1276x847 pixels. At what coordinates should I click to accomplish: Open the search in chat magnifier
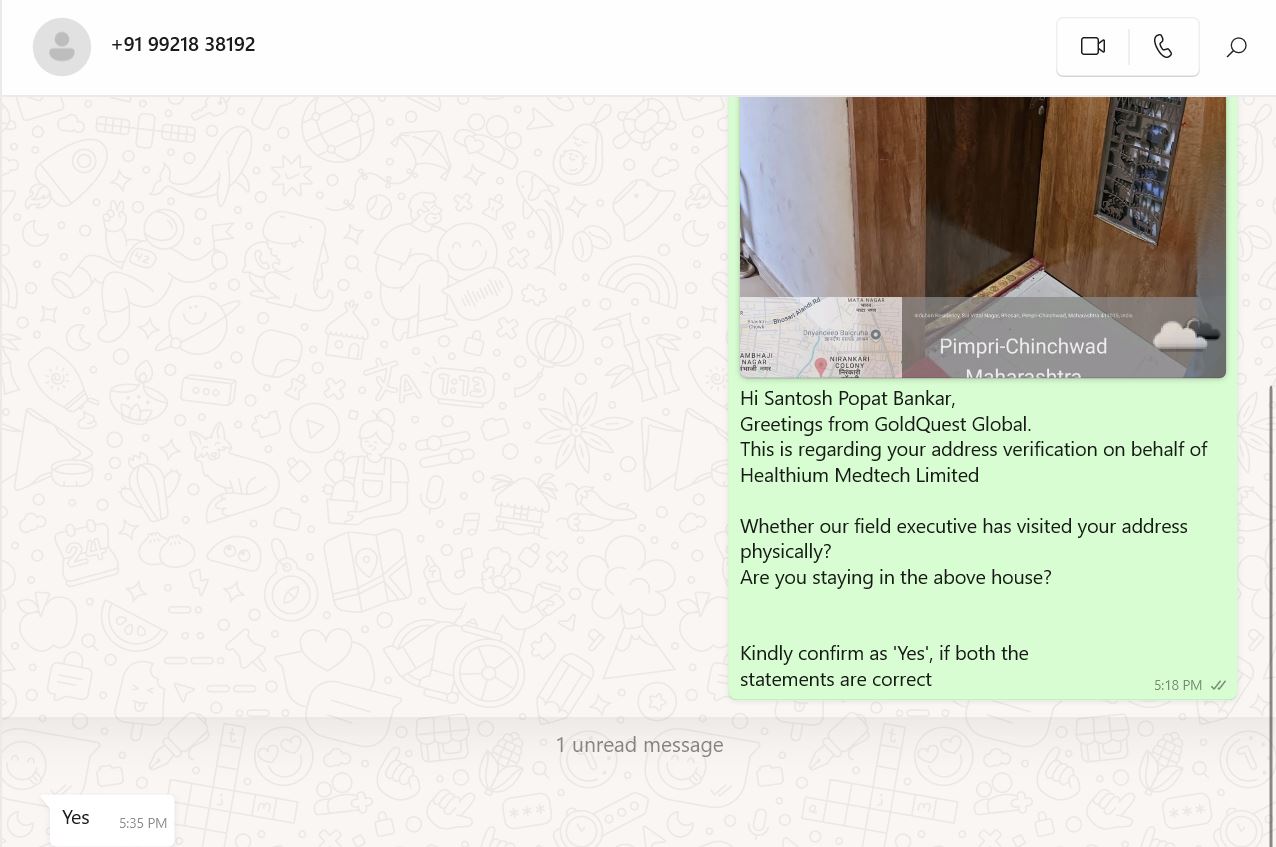coord(1237,47)
